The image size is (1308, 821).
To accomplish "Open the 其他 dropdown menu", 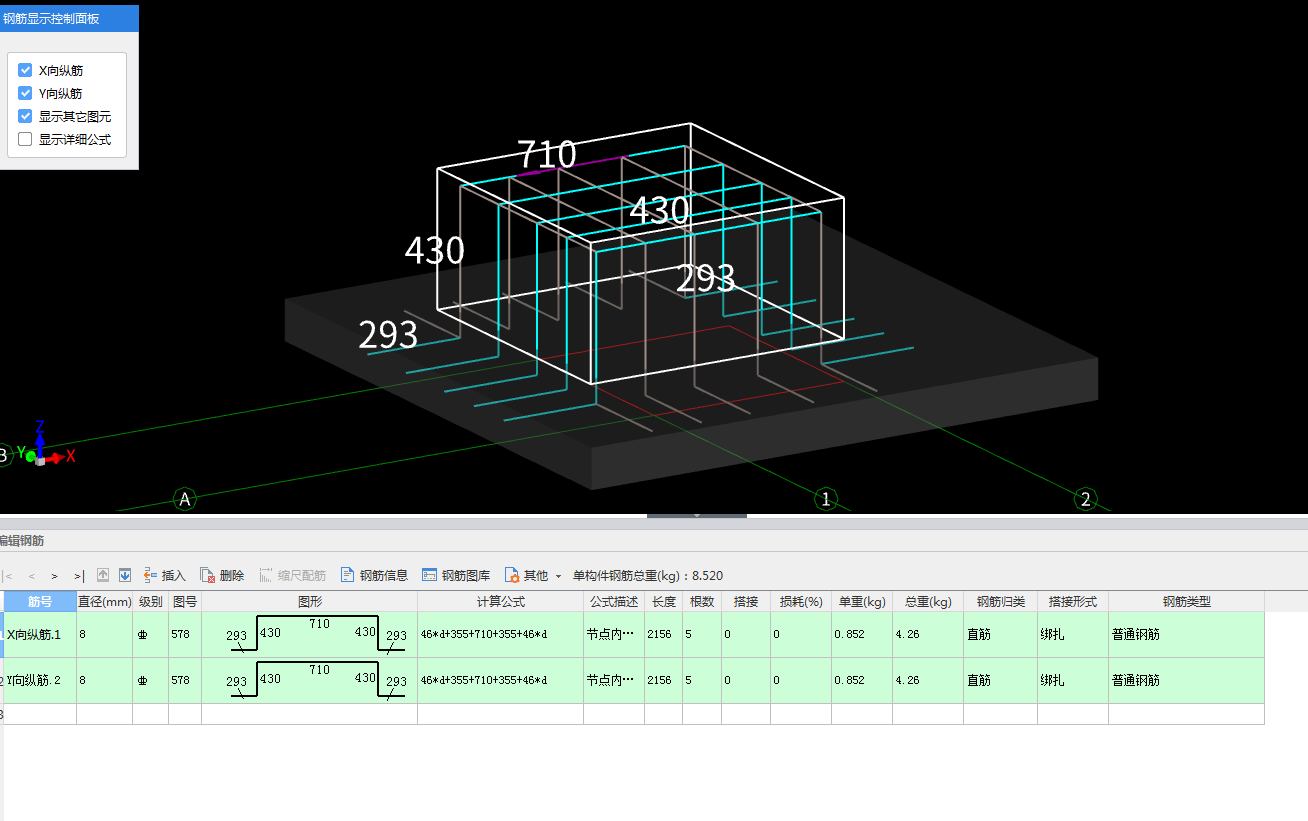I will point(533,575).
